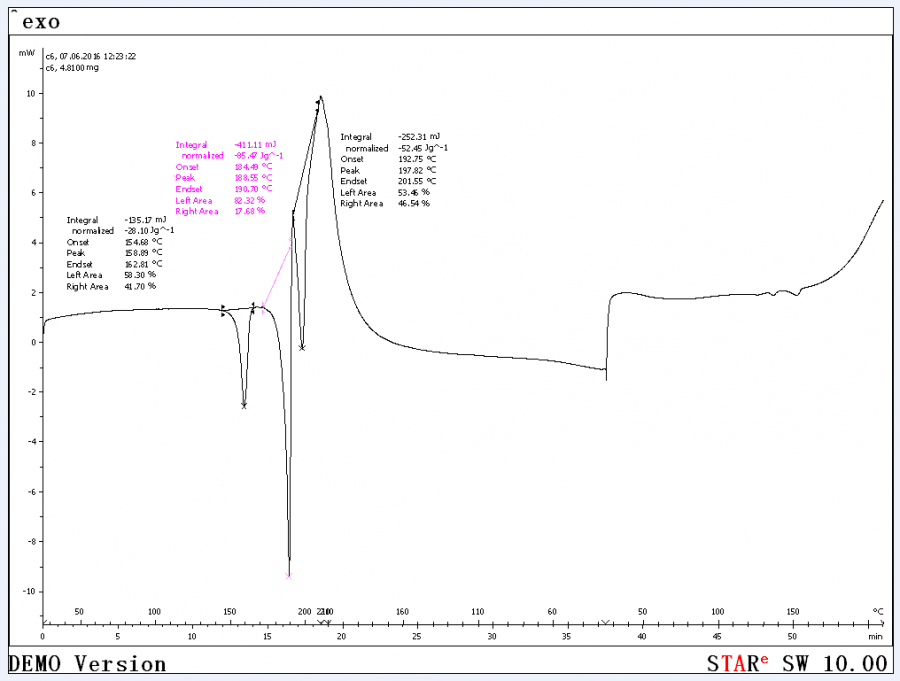The height and width of the screenshot is (681, 900).
Task: Click the 10 tick on the y-axis
Action: [30, 93]
